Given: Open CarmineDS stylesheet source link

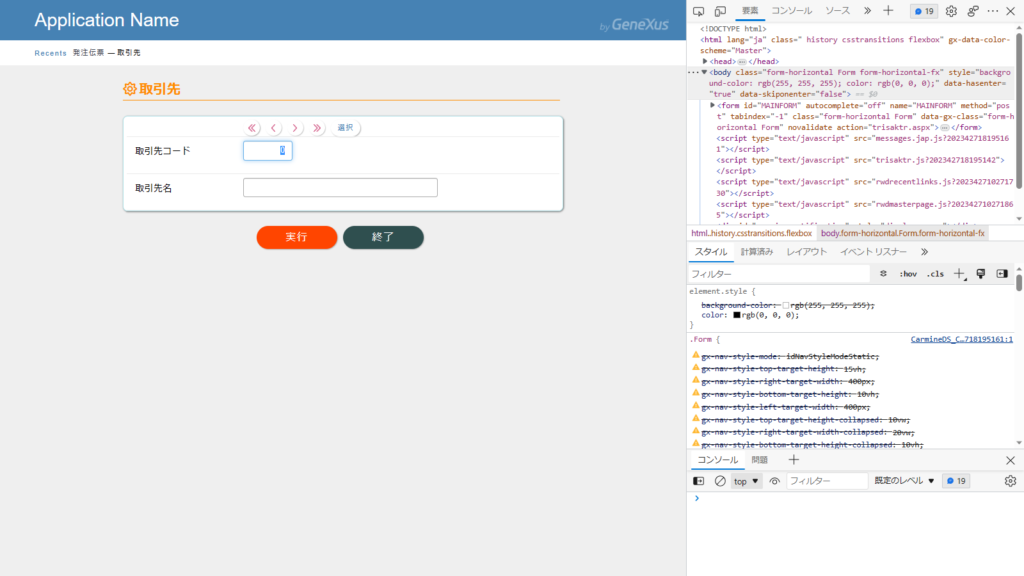Looking at the screenshot, I should [x=961, y=340].
